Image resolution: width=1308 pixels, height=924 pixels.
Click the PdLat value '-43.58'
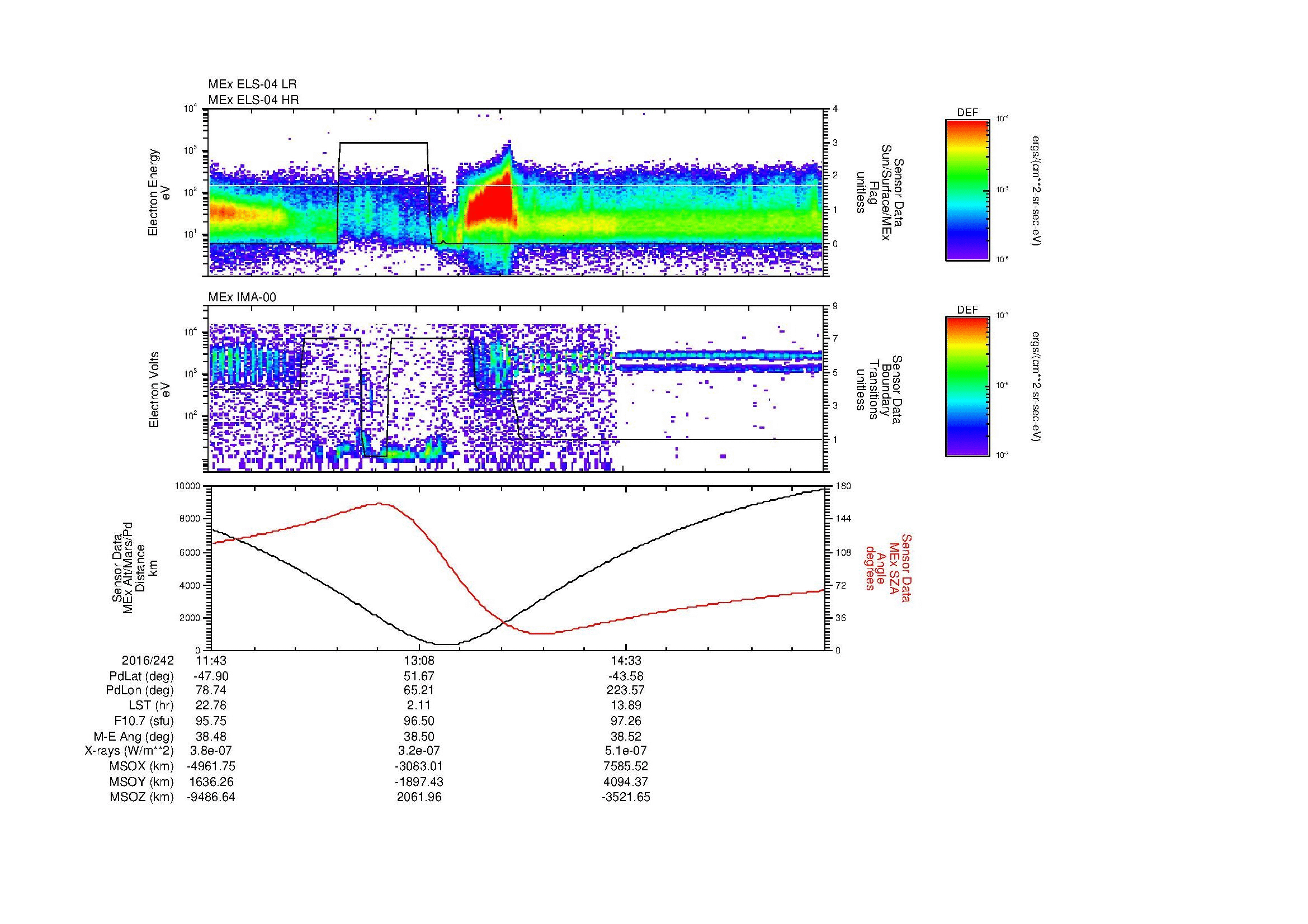click(x=626, y=676)
